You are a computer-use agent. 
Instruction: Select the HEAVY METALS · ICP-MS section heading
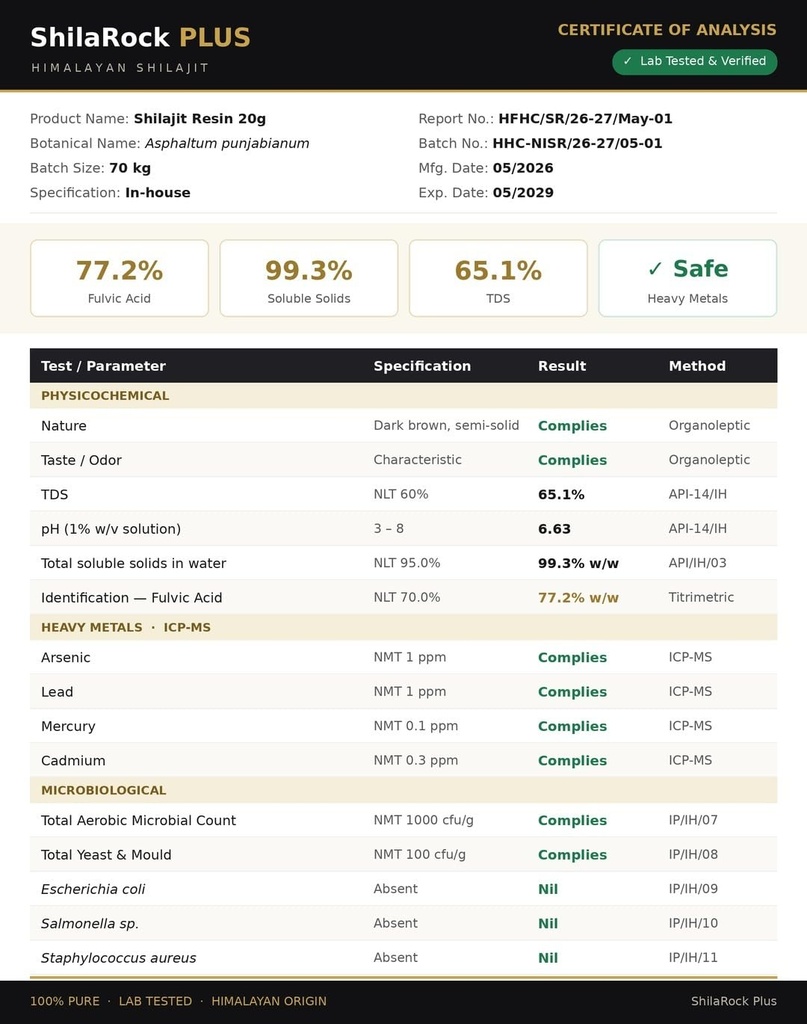(126, 628)
